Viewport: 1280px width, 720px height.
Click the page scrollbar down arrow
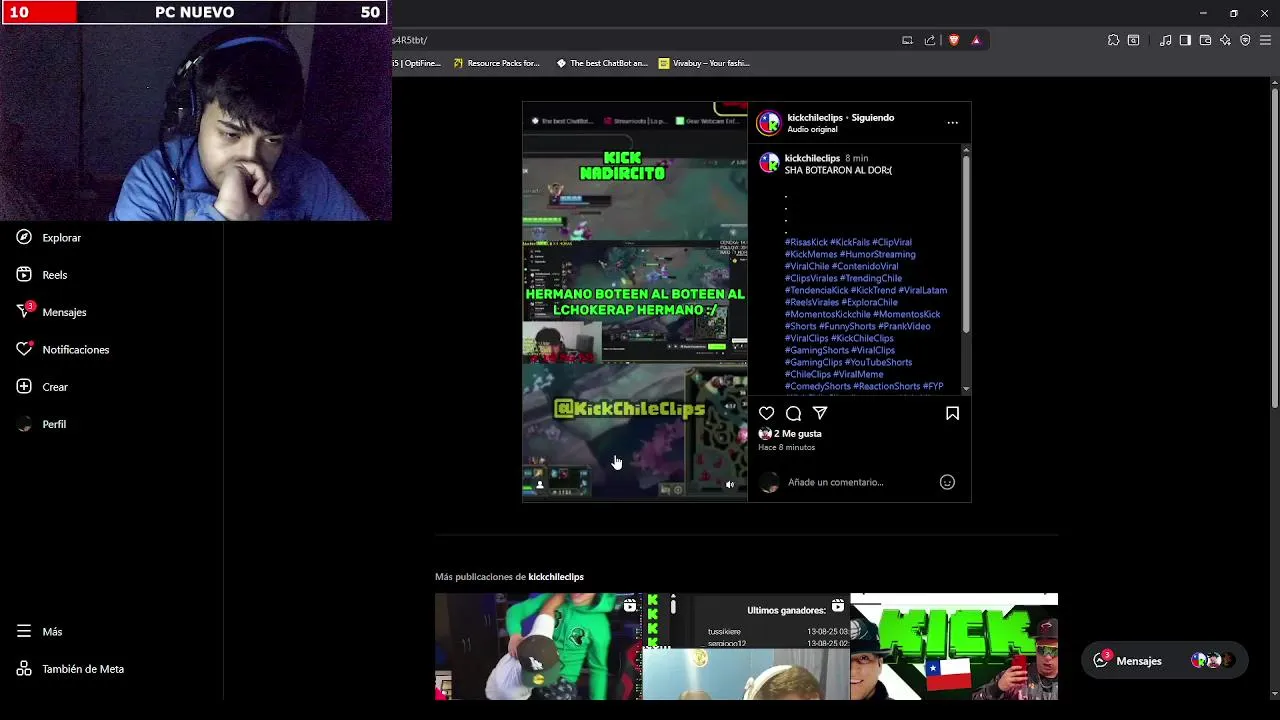[1274, 693]
